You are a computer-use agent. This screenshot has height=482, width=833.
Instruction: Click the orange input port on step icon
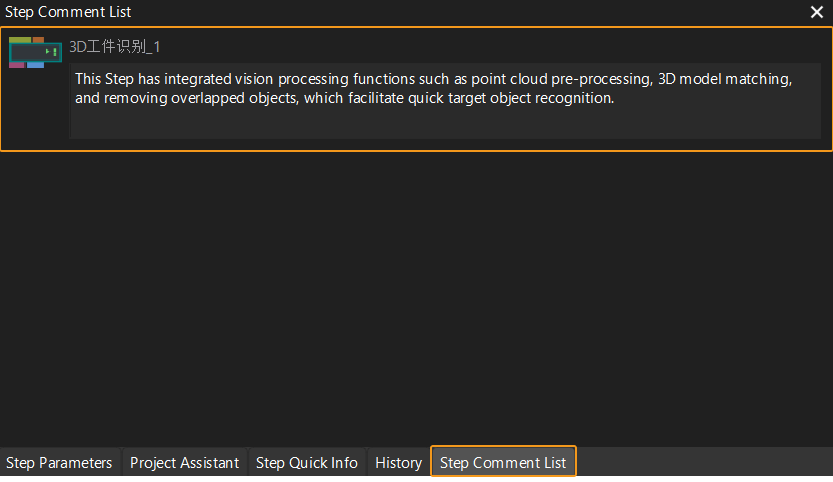(x=39, y=40)
